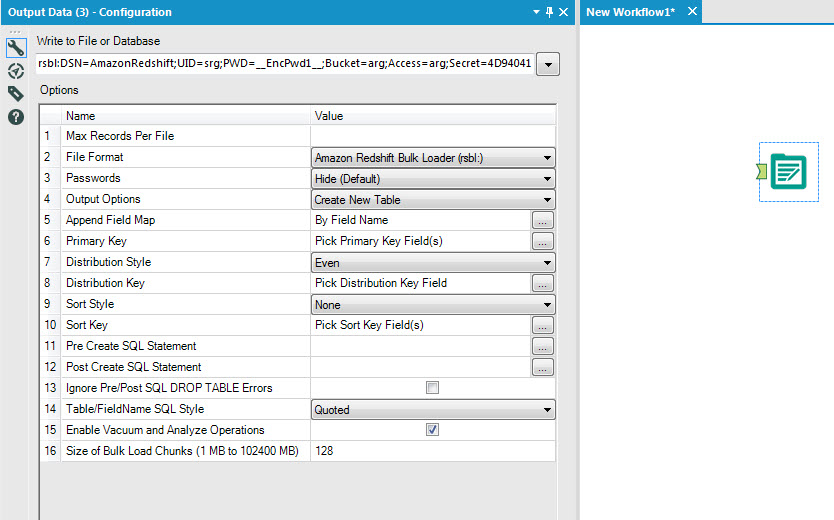The image size is (834, 520).
Task: Select the Sort Key row label
Action: pyautogui.click(x=87, y=325)
